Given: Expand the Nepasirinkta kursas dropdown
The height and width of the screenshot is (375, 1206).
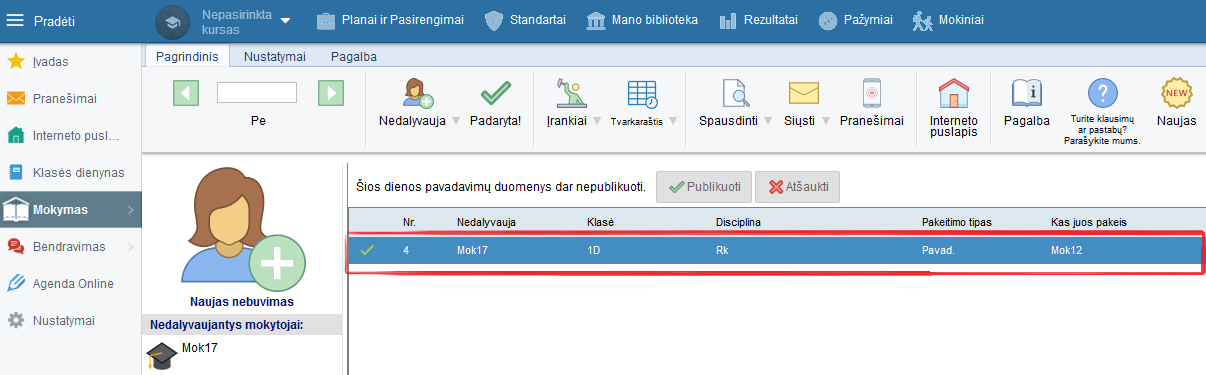Looking at the screenshot, I should 285,21.
